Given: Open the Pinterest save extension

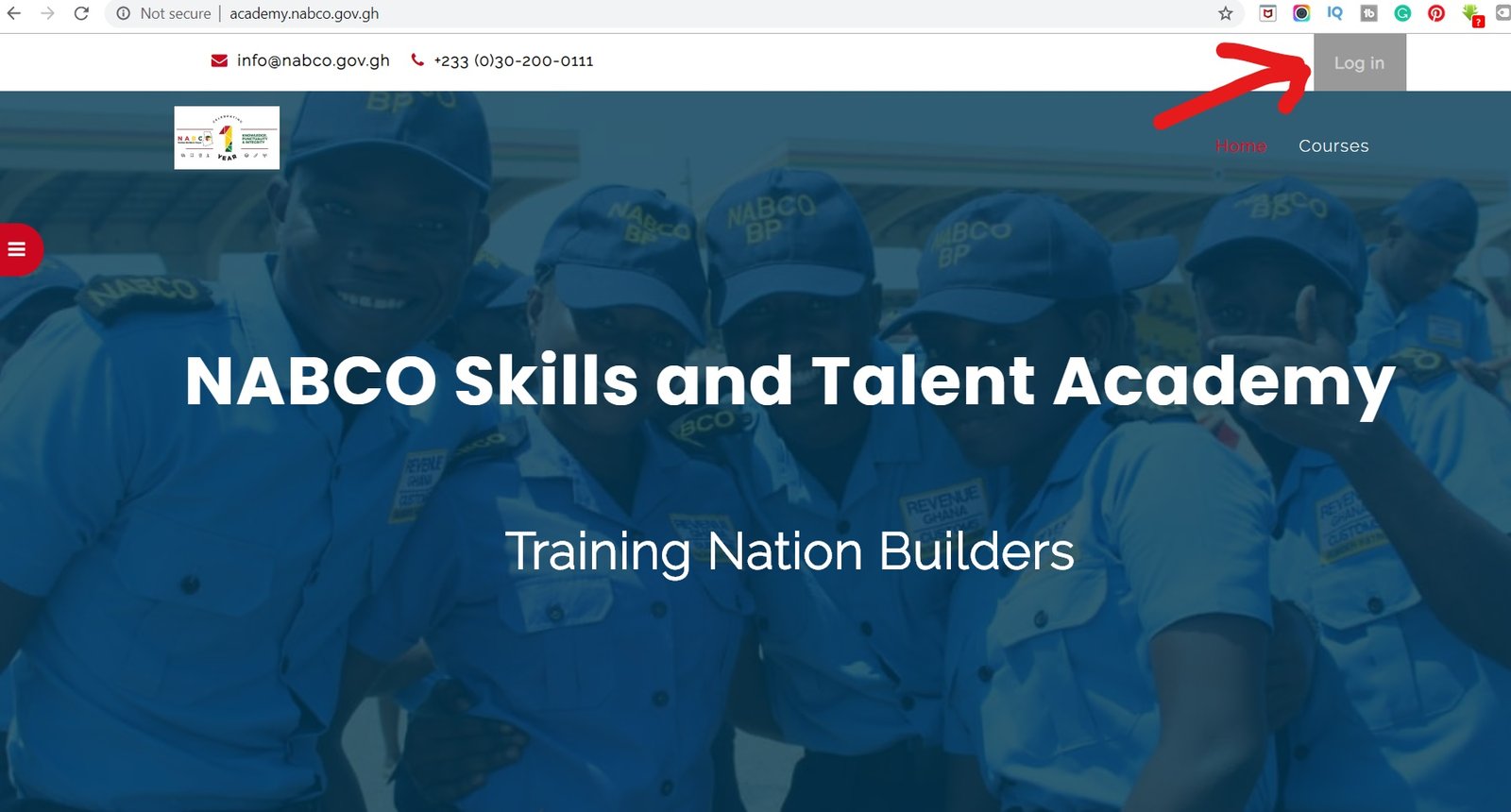Looking at the screenshot, I should pos(1436,13).
